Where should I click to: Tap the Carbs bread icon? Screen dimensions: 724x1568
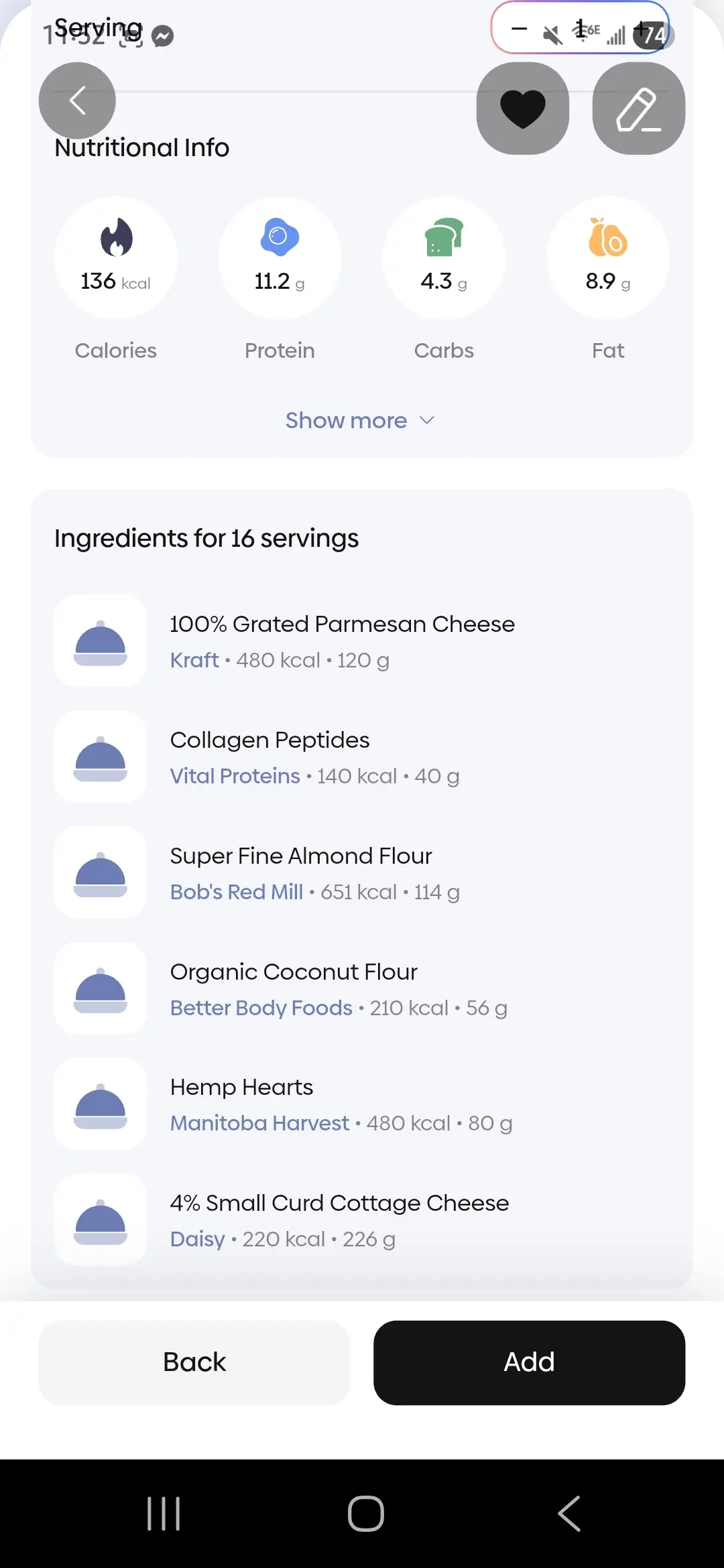(x=444, y=237)
